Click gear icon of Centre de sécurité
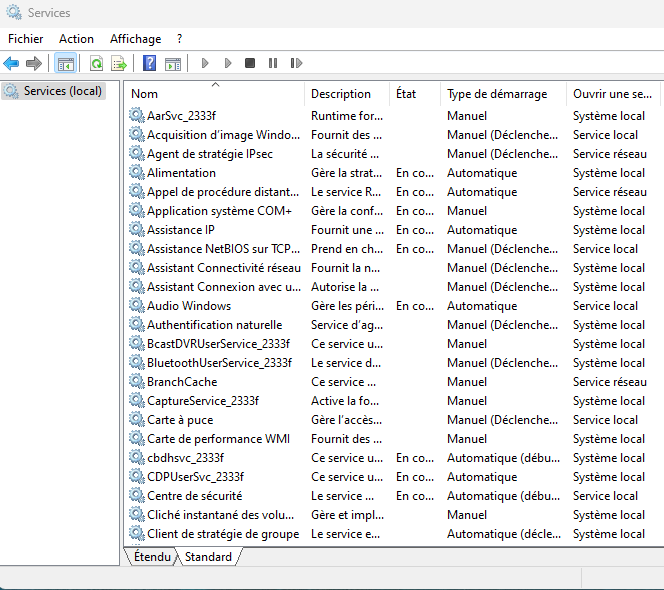Viewport: 664px width, 590px height. [136, 495]
